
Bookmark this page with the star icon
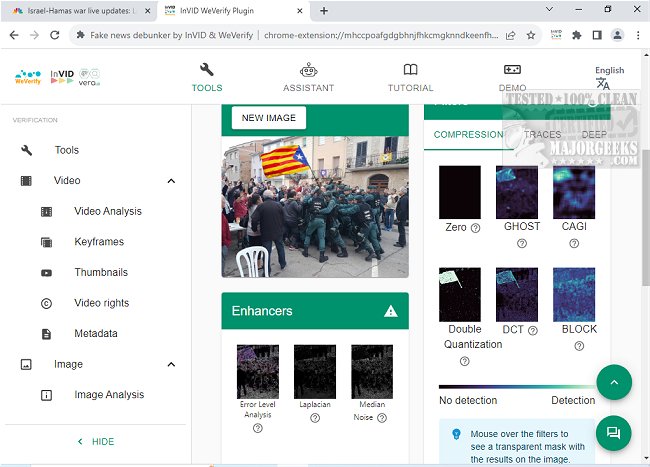pyautogui.click(x=531, y=36)
